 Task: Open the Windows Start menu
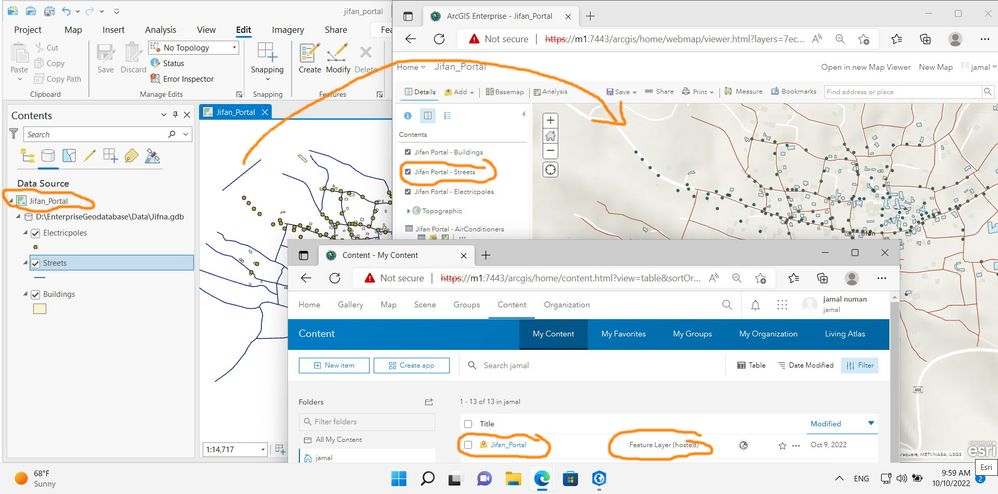point(399,479)
